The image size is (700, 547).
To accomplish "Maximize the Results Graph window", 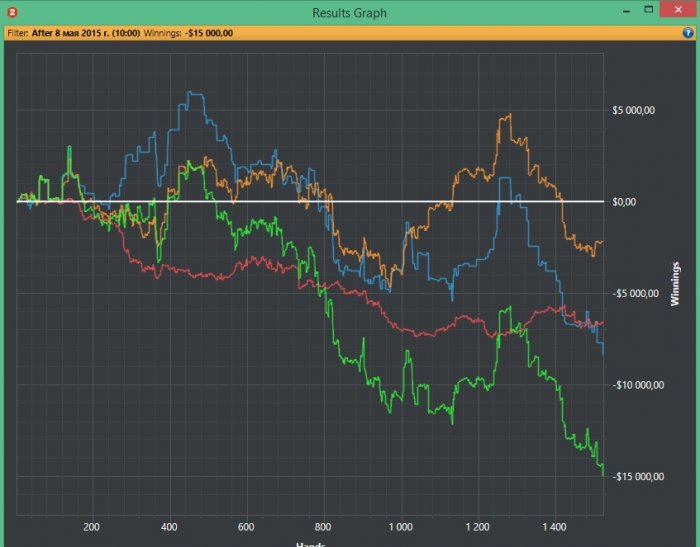I will tap(649, 9).
